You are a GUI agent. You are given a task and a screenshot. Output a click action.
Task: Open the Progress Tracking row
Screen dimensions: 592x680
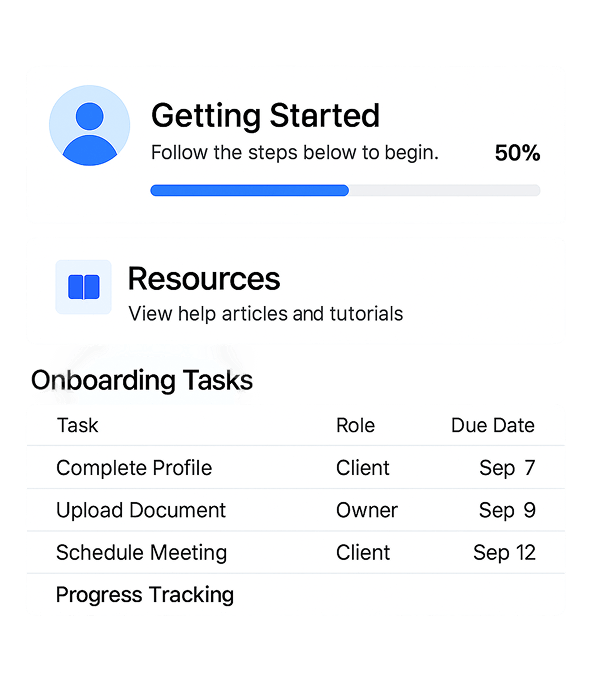click(296, 595)
